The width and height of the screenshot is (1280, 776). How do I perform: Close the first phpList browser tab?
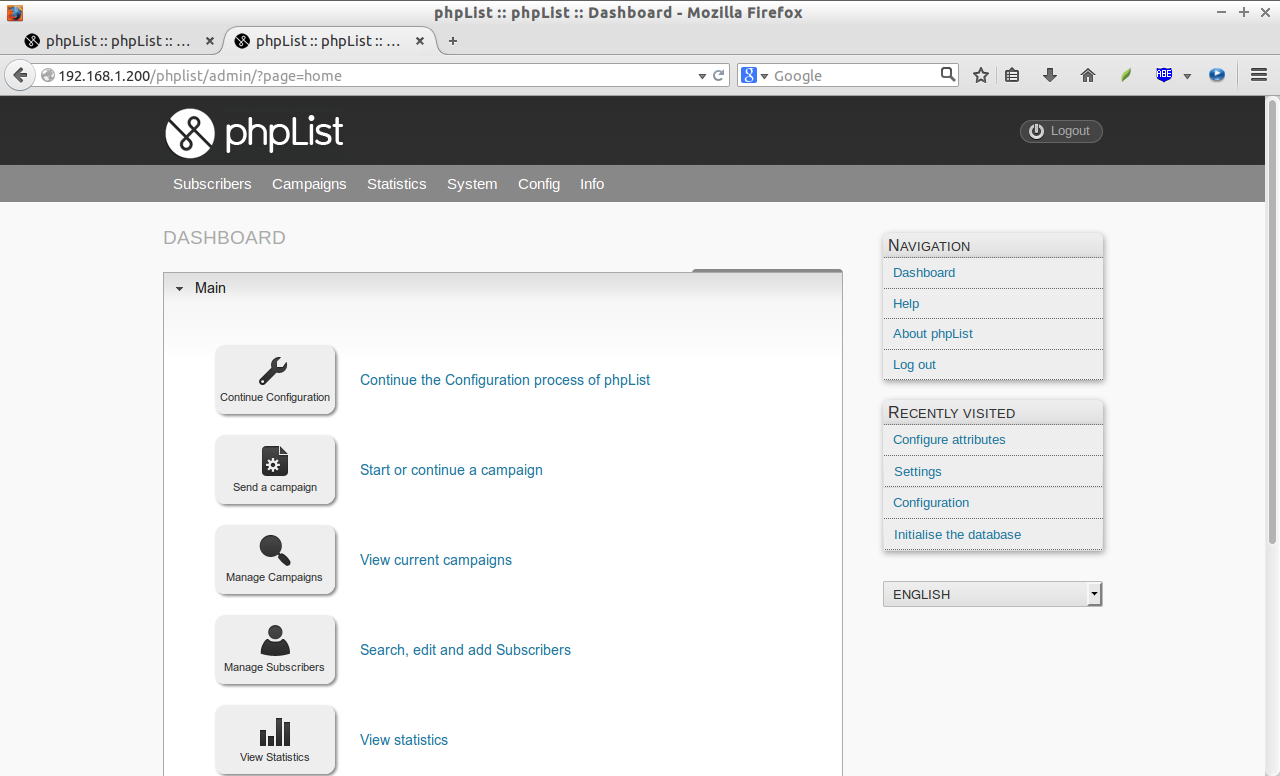point(210,41)
